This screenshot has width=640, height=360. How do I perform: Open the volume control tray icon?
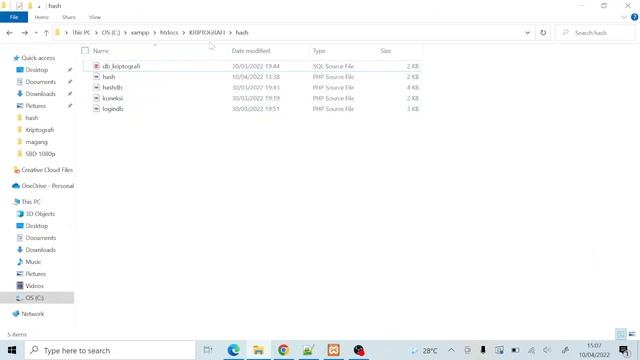[x=547, y=350]
